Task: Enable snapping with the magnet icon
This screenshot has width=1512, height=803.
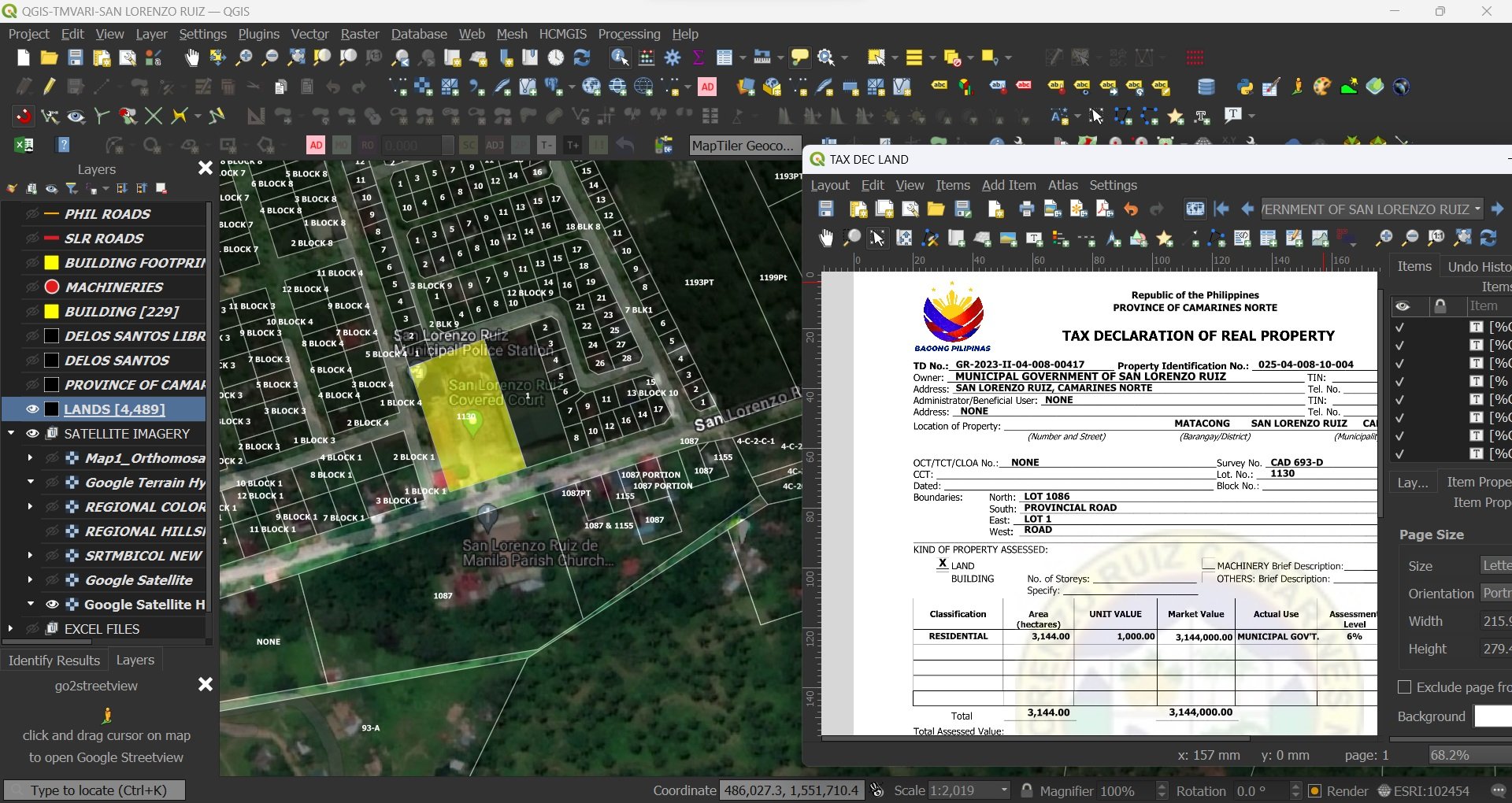Action: click(x=24, y=117)
